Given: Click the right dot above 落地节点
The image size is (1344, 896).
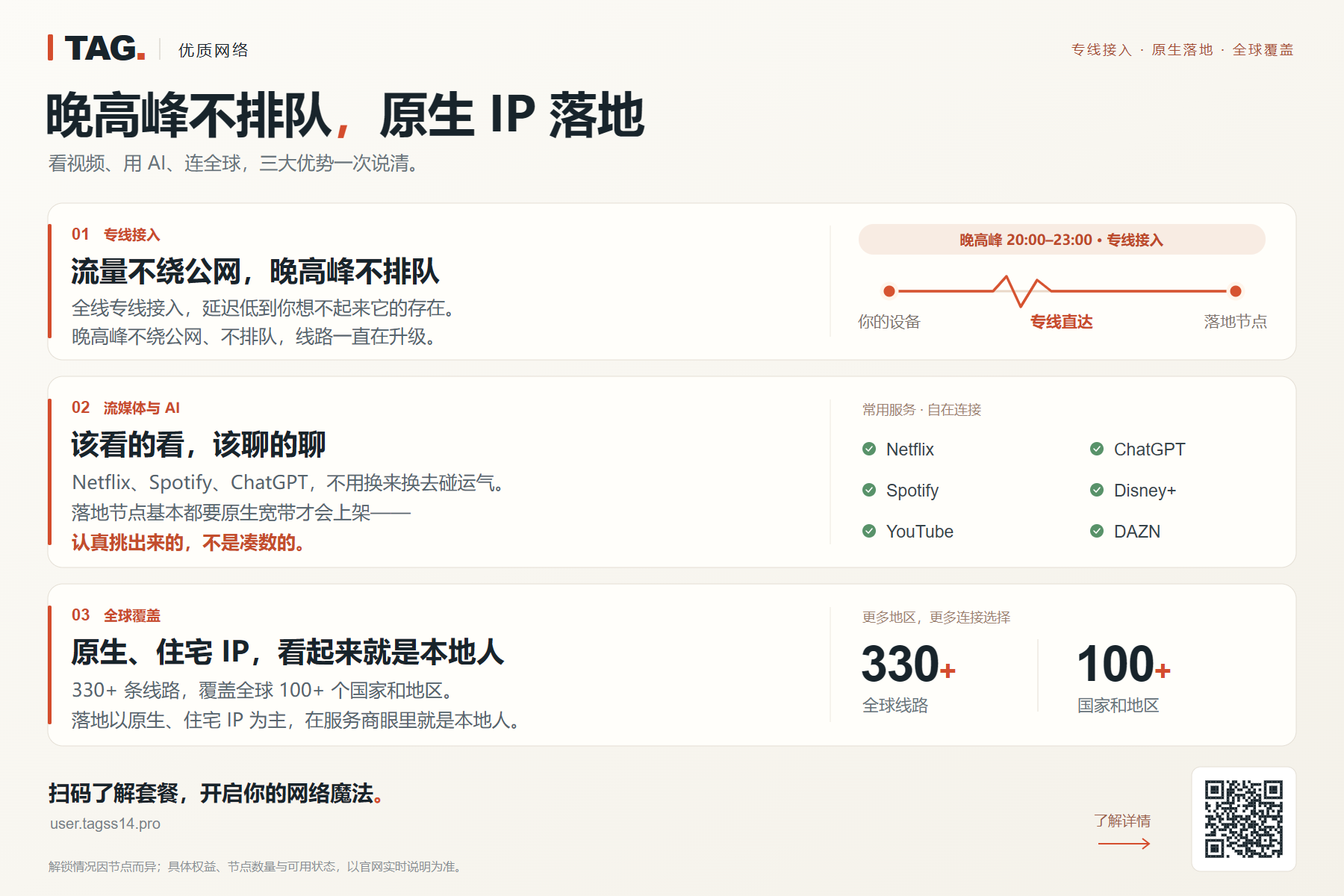Looking at the screenshot, I should pos(1236,291).
